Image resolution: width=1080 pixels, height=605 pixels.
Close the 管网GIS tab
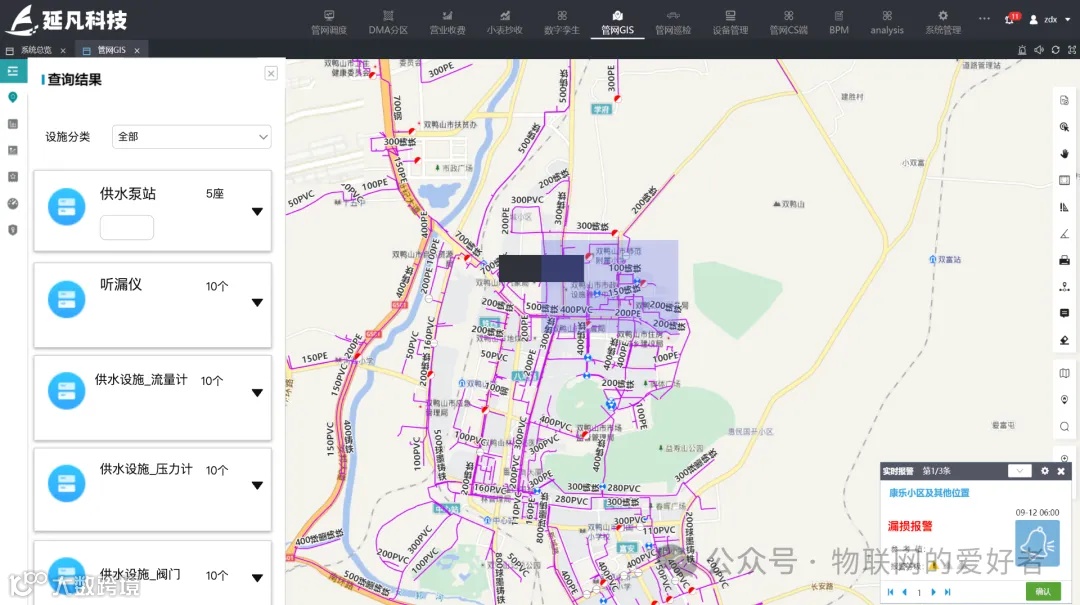137,50
